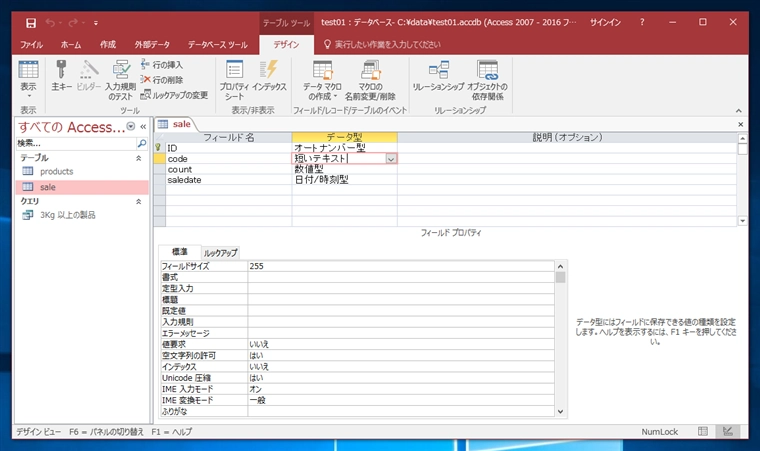Switch to the 外部データ ribbon tab
Image resolution: width=760 pixels, height=451 pixels.
pyautogui.click(x=152, y=45)
